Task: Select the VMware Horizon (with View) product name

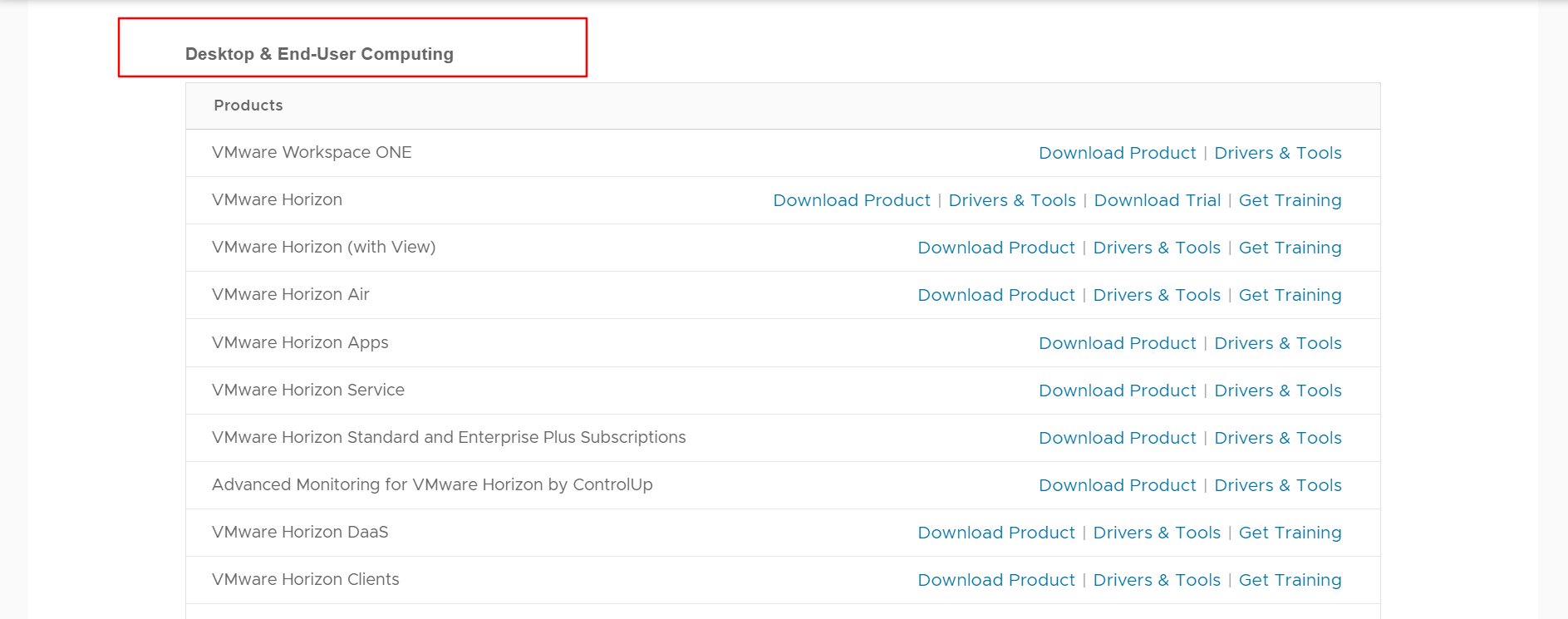Action: click(x=324, y=247)
